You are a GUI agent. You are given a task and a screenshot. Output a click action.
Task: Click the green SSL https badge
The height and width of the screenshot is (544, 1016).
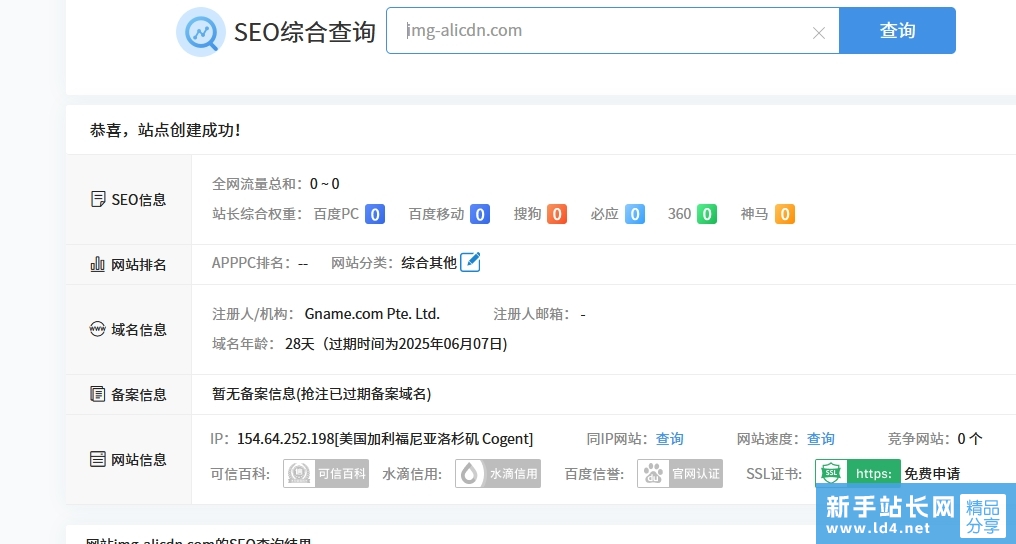pyautogui.click(x=858, y=473)
